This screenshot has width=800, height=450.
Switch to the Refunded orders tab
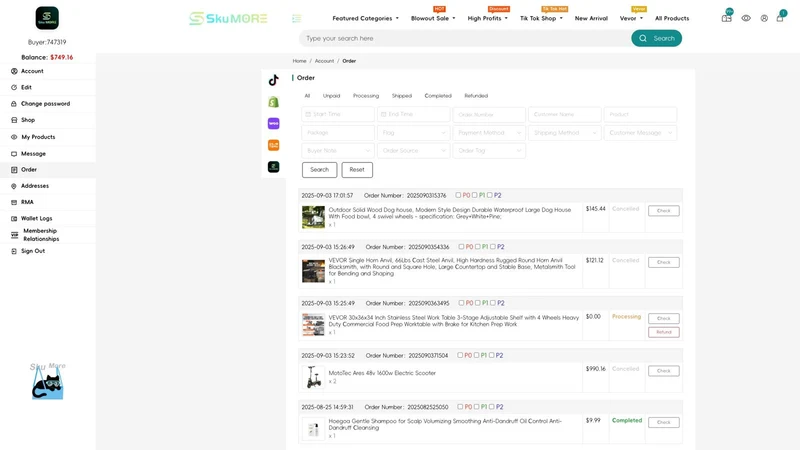click(x=476, y=96)
